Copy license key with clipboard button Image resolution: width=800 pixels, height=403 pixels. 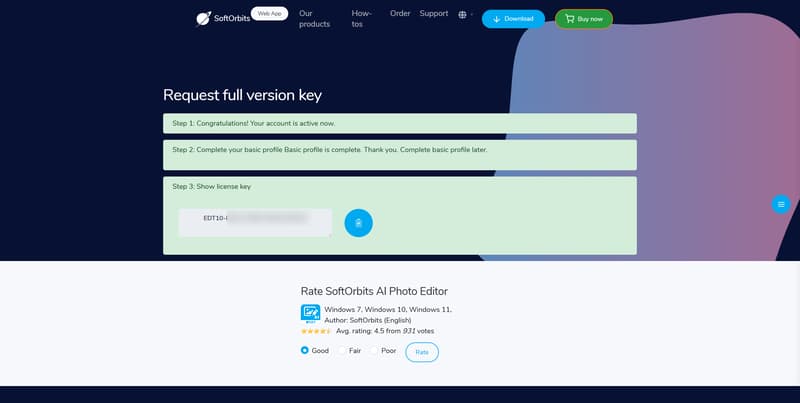click(359, 223)
